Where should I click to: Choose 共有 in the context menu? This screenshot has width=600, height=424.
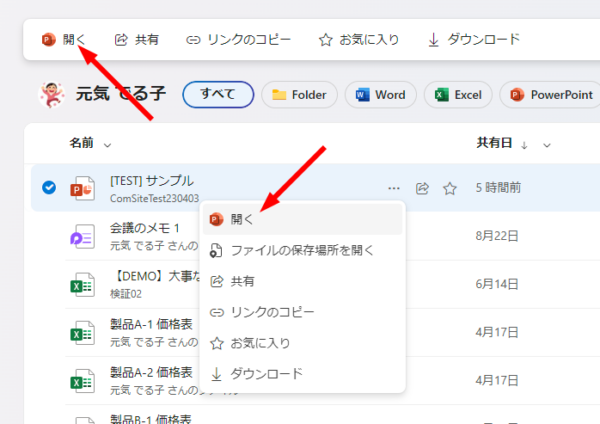(302, 281)
